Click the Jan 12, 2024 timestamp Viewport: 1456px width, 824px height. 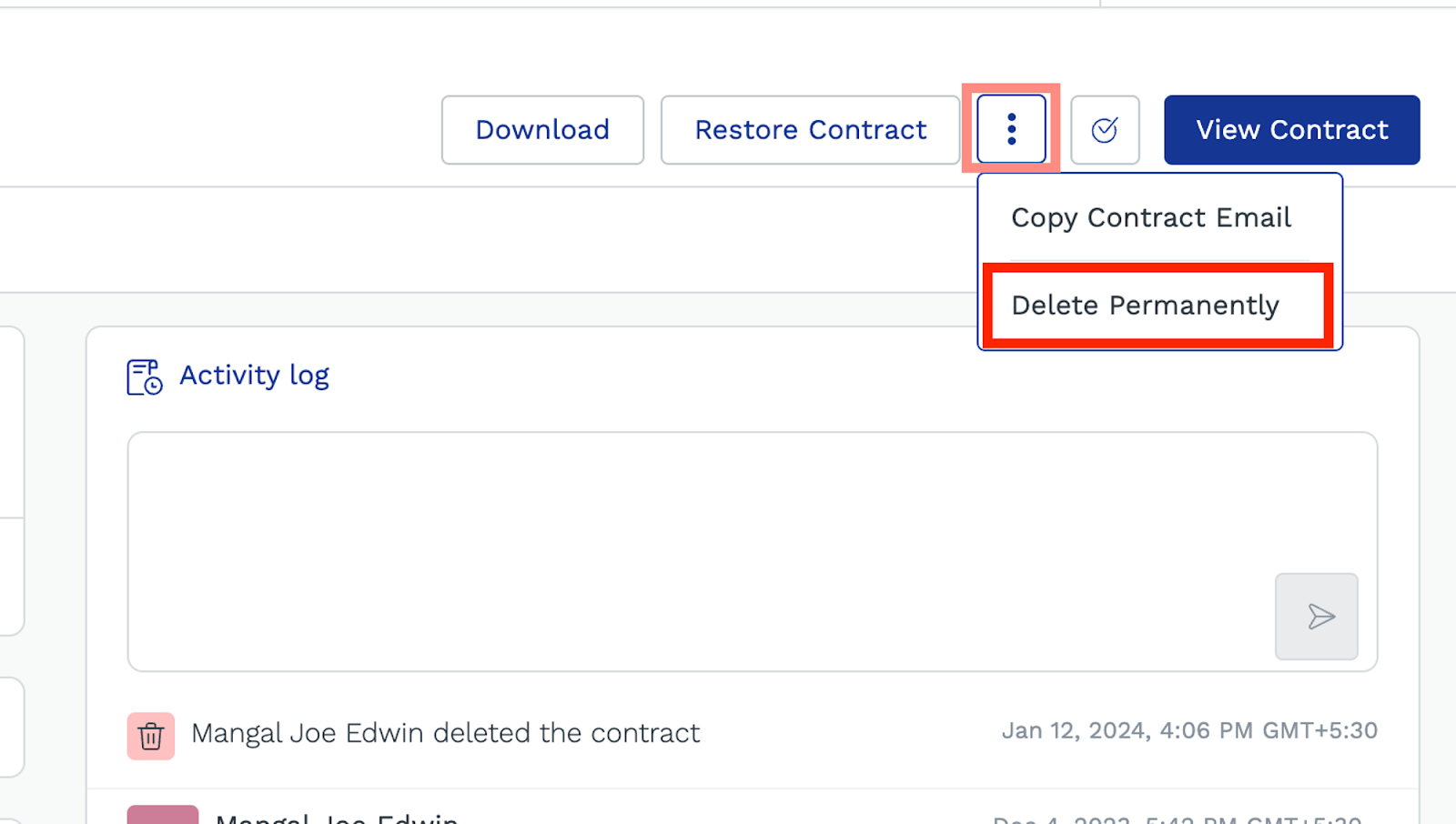click(x=1188, y=730)
